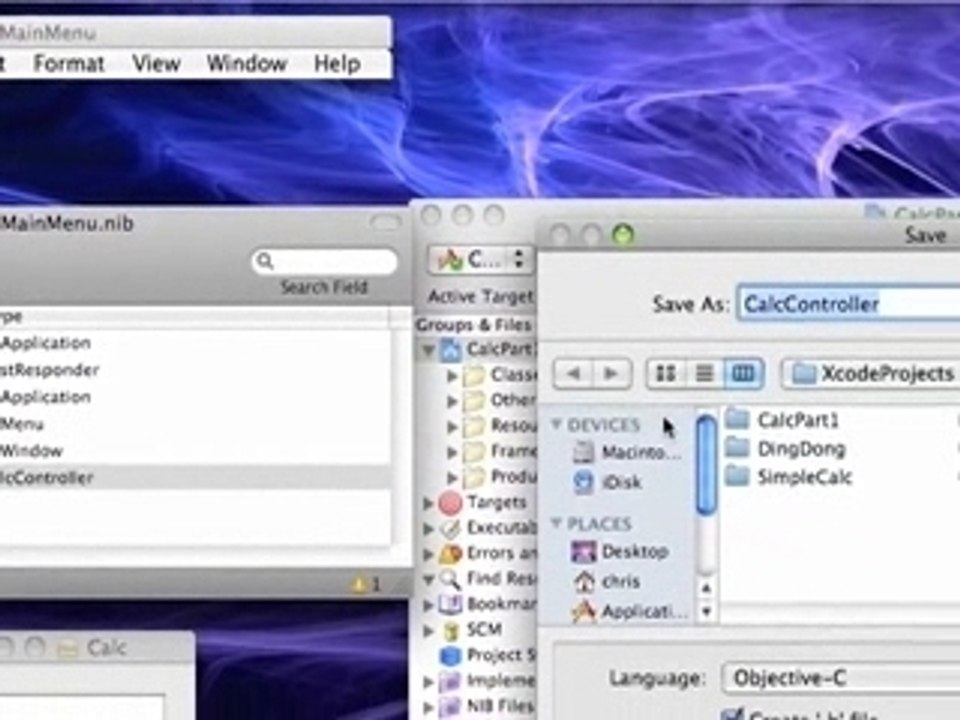
Task: Click the Calc window title folder icon
Action: 68,648
